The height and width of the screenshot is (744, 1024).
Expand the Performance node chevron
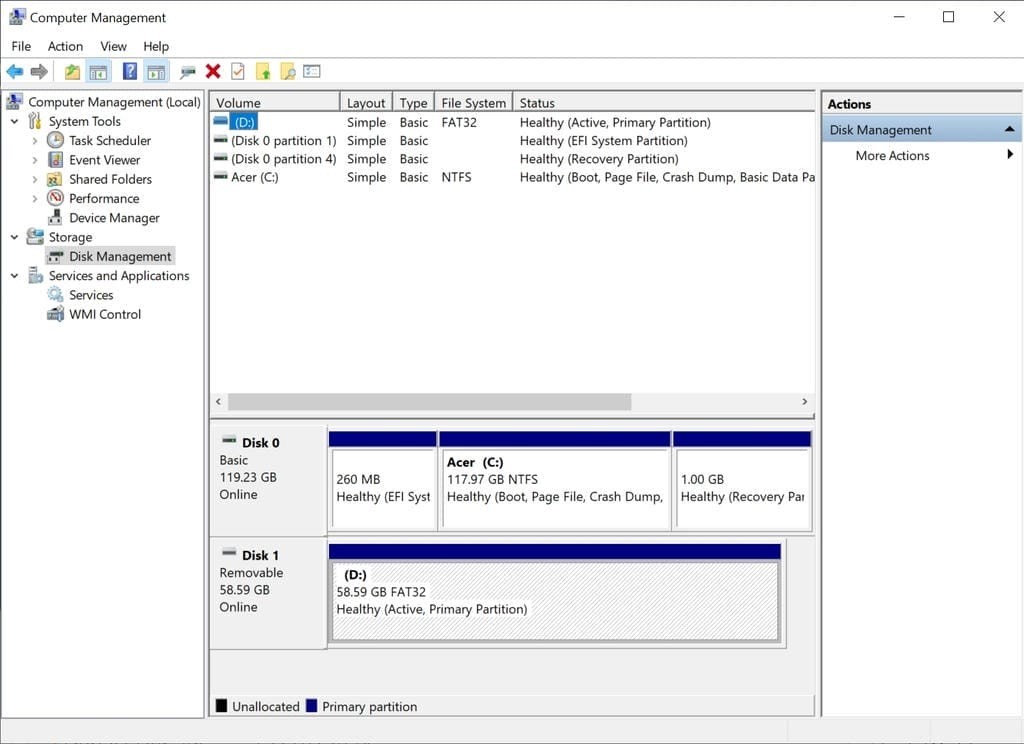[x=35, y=199]
